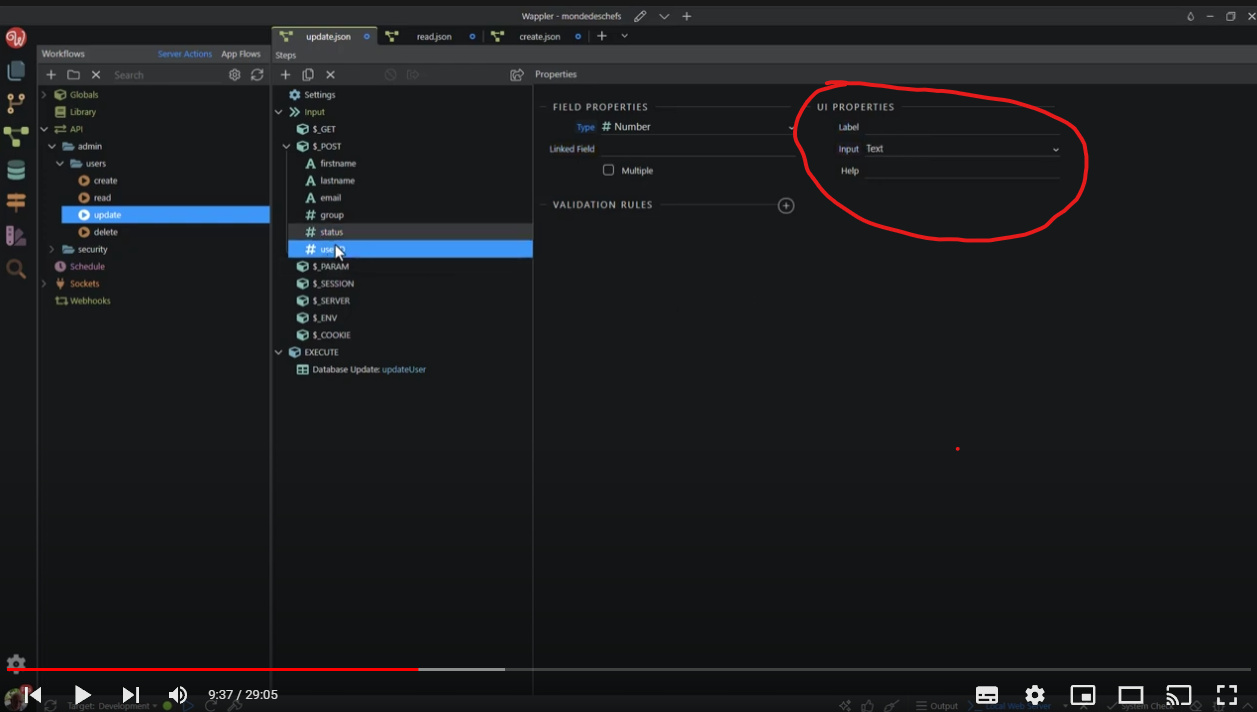Check the Multiple checkbox

(608, 170)
